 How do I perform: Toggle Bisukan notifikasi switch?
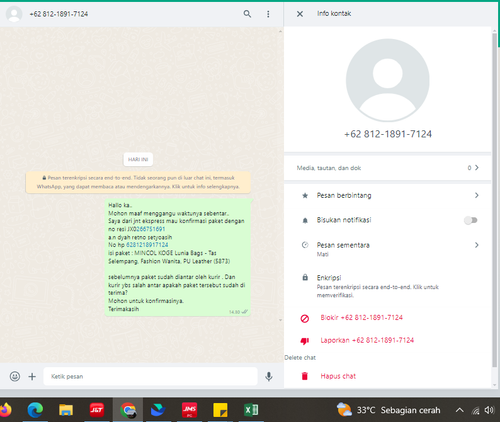[x=471, y=220]
